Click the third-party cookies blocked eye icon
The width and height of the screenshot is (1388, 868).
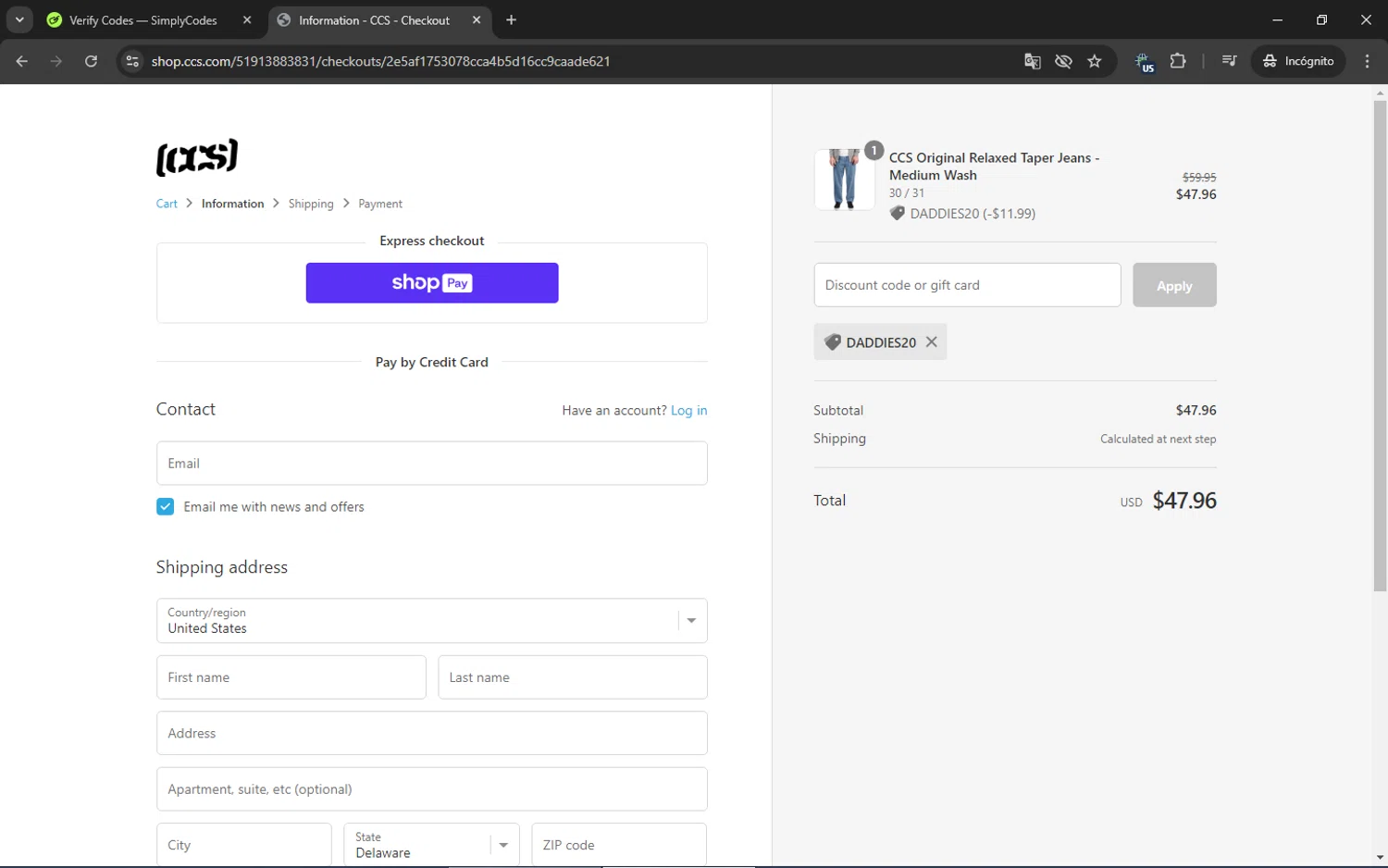[x=1063, y=61]
